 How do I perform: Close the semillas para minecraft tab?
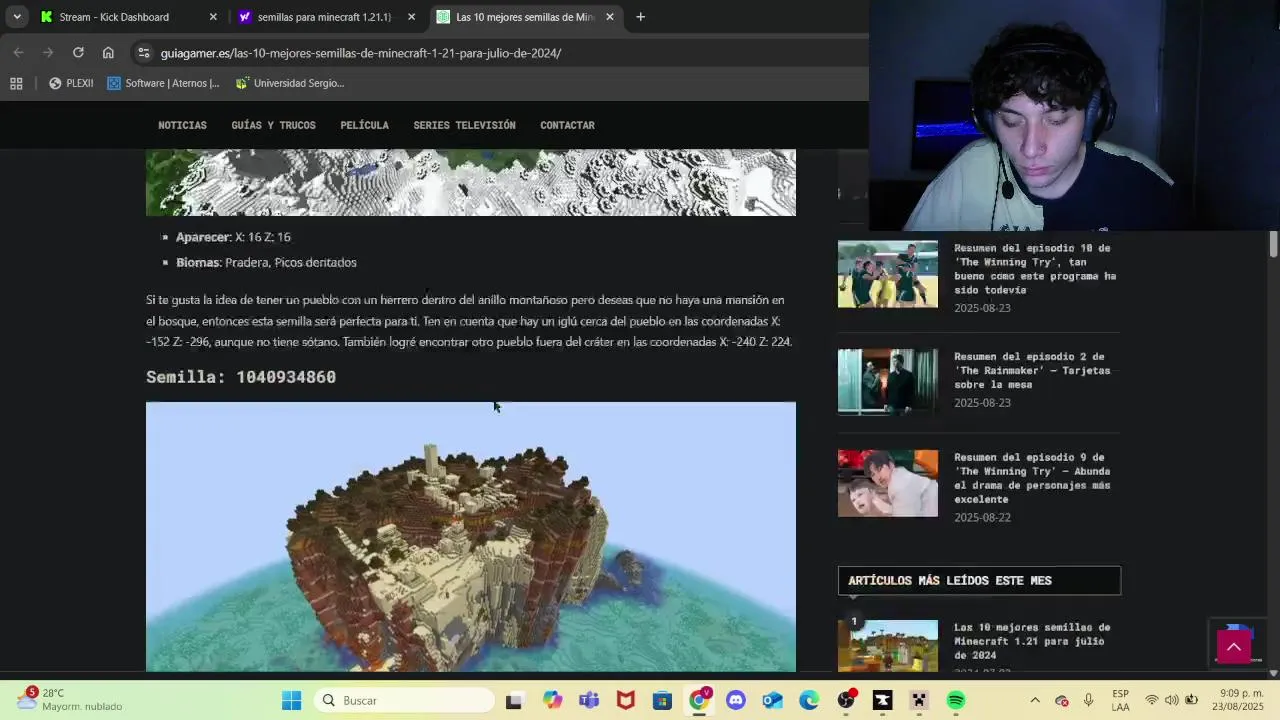(411, 17)
